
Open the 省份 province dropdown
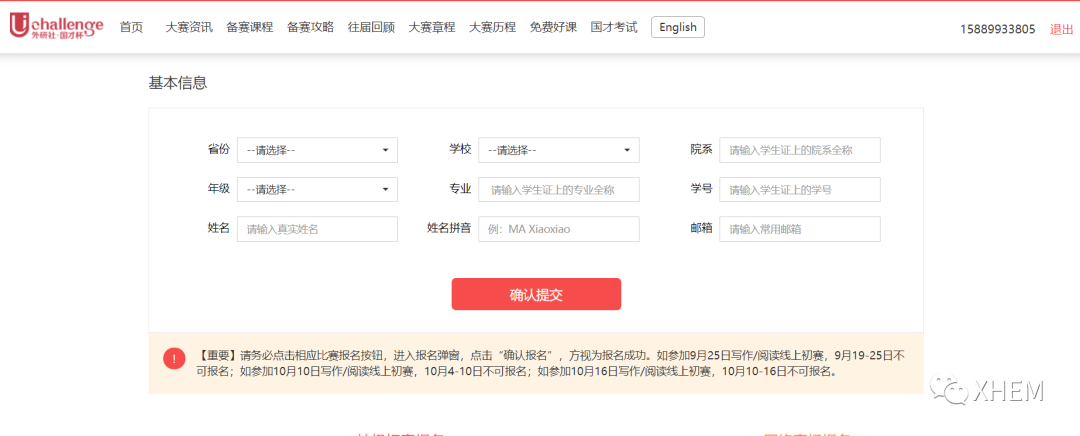pyautogui.click(x=317, y=150)
